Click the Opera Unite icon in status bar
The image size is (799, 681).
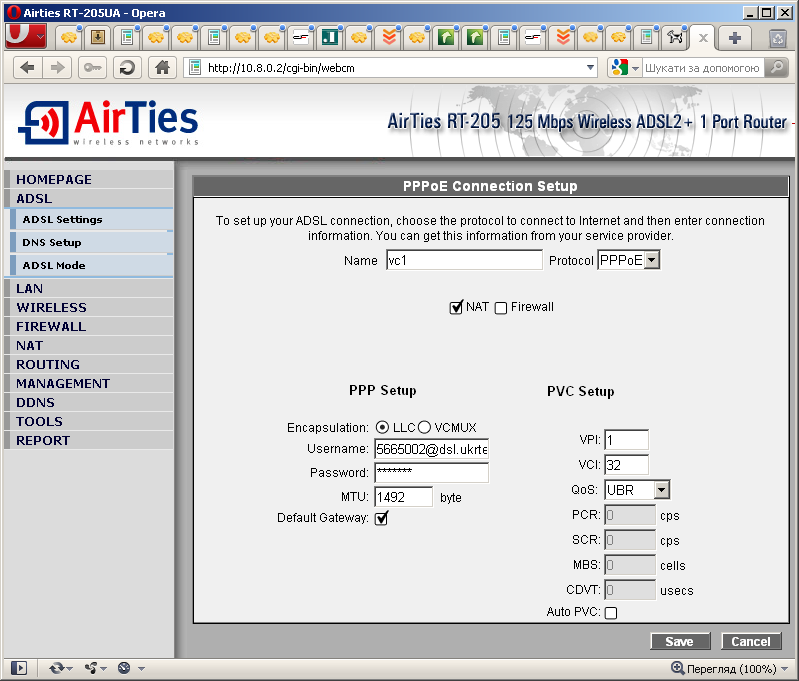91,668
